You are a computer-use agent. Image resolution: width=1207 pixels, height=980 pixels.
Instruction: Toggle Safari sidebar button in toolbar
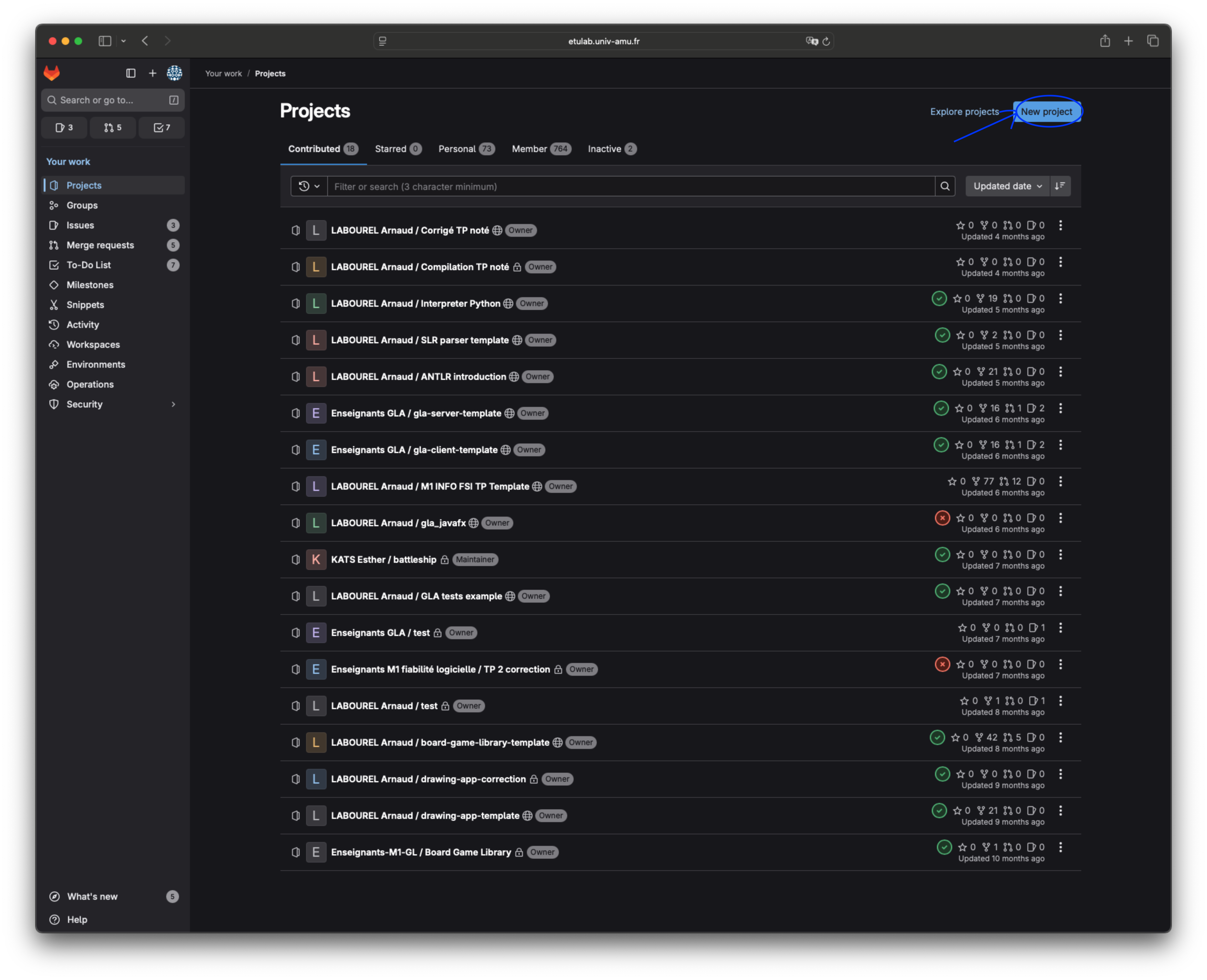pyautogui.click(x=105, y=41)
